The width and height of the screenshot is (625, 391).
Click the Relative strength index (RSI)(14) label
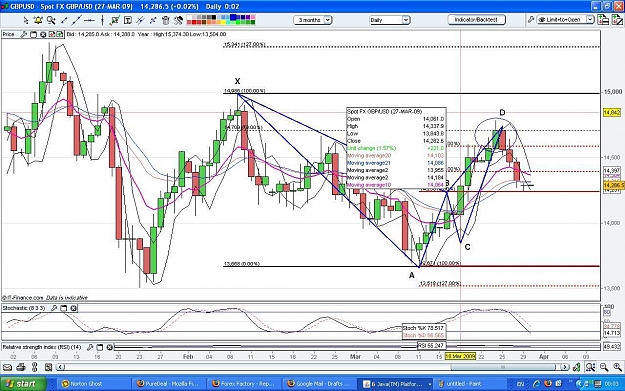pyautogui.click(x=42, y=347)
